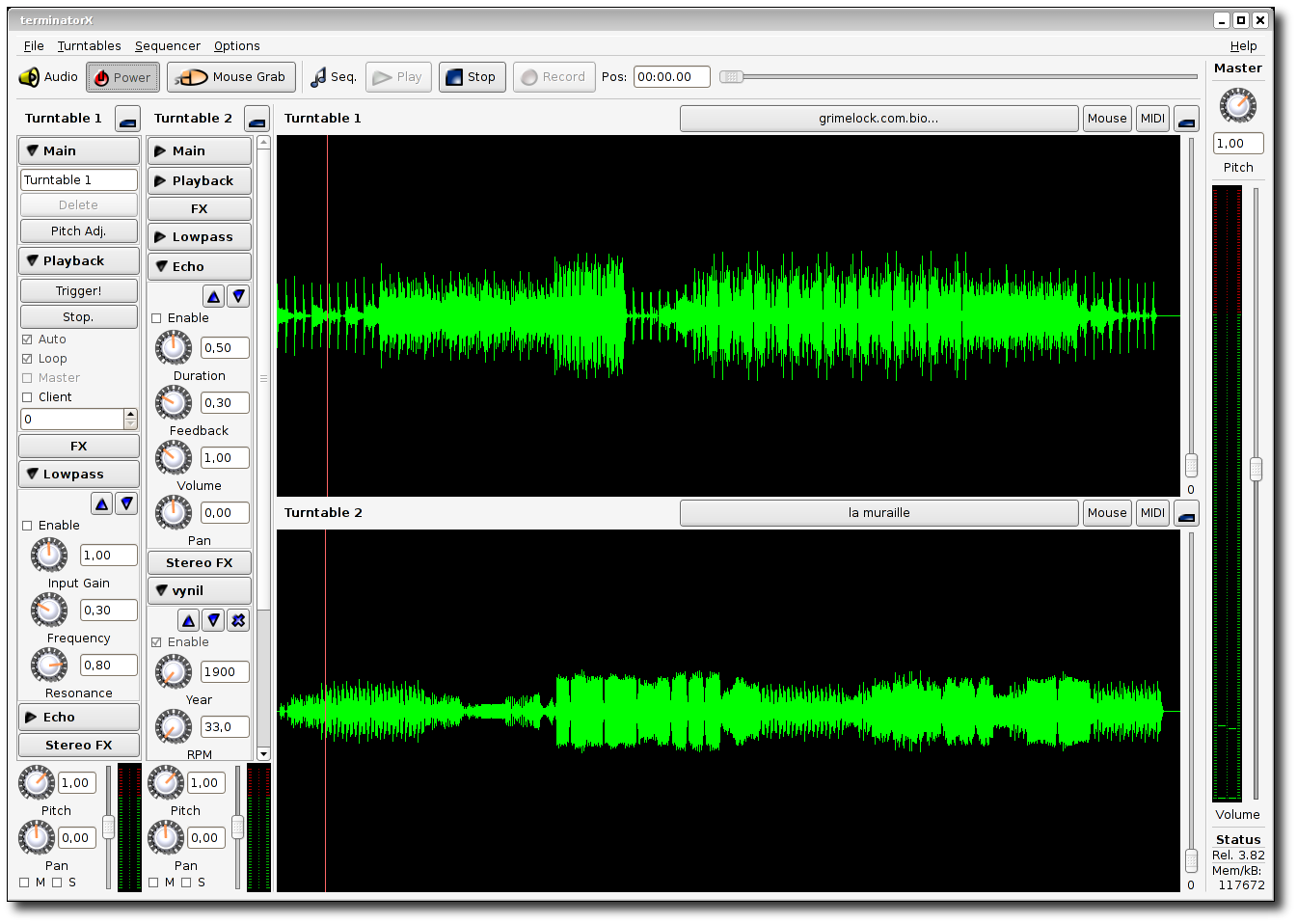Click the sequencer position slider

[959, 77]
